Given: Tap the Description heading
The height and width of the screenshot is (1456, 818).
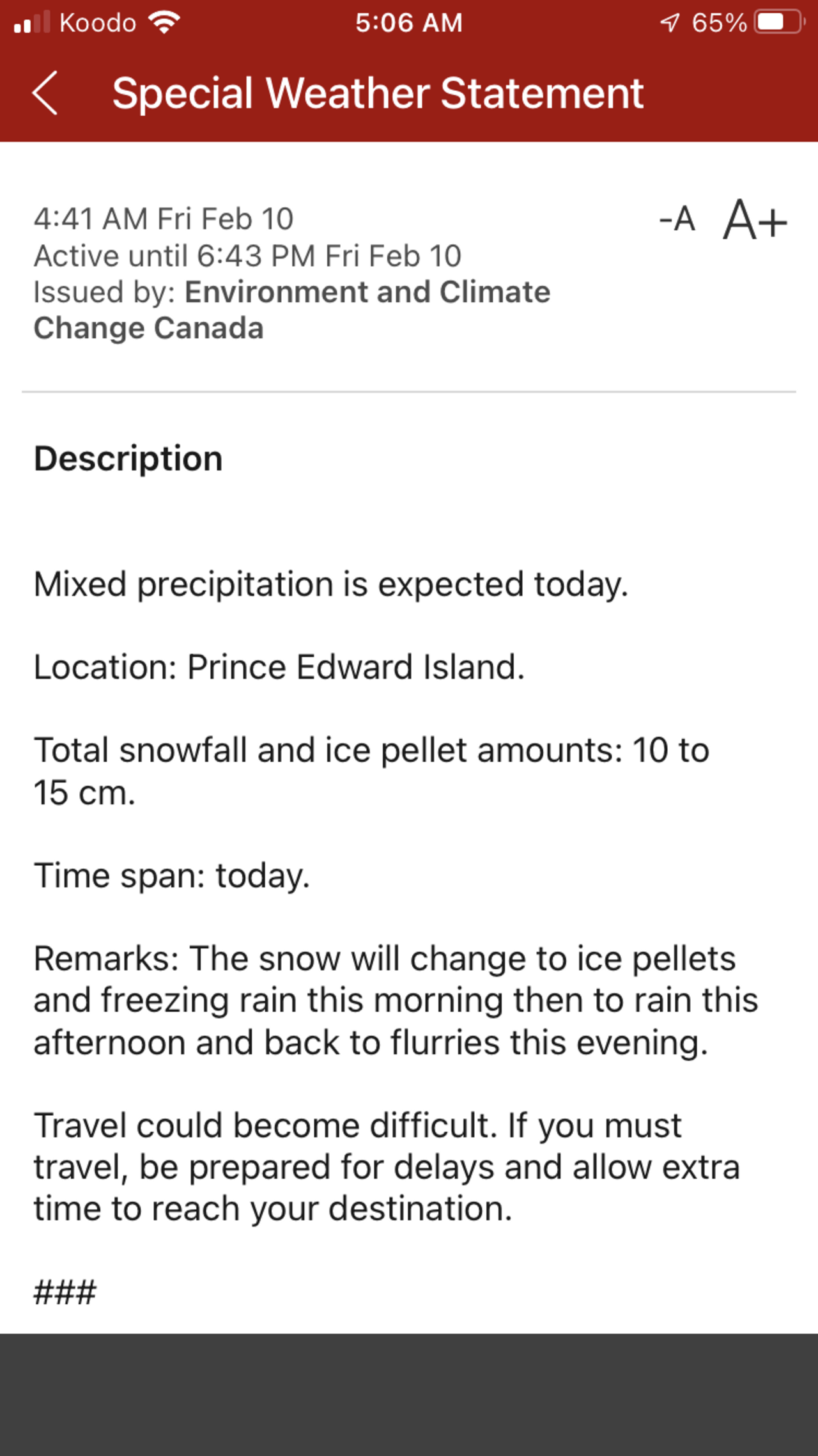Looking at the screenshot, I should click(x=128, y=458).
